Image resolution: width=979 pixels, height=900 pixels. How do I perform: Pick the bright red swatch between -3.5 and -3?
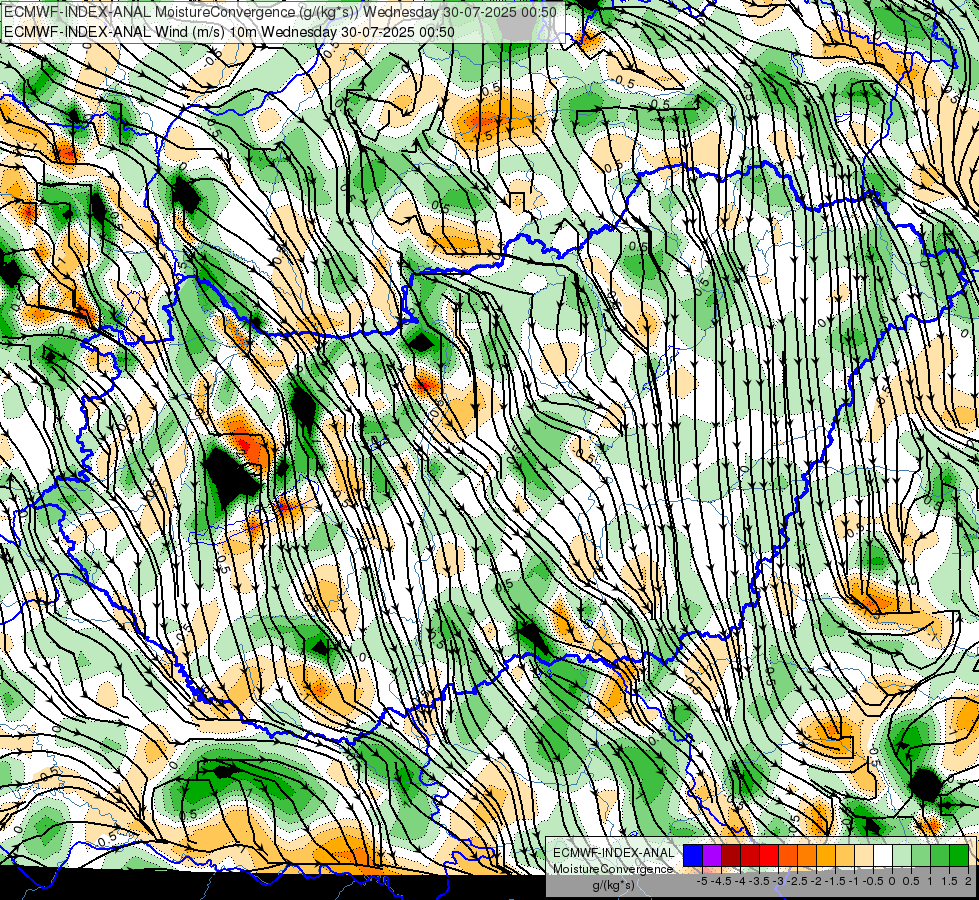point(769,856)
